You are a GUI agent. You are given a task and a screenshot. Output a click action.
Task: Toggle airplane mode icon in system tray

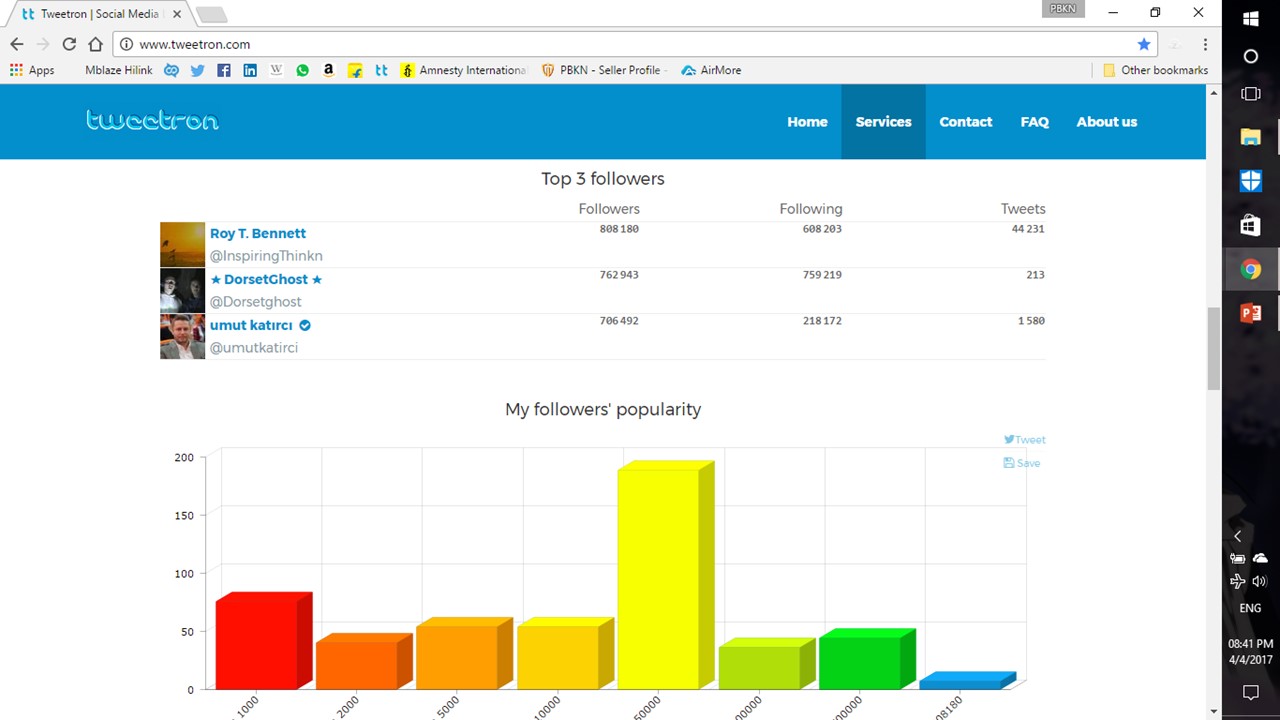1238,581
